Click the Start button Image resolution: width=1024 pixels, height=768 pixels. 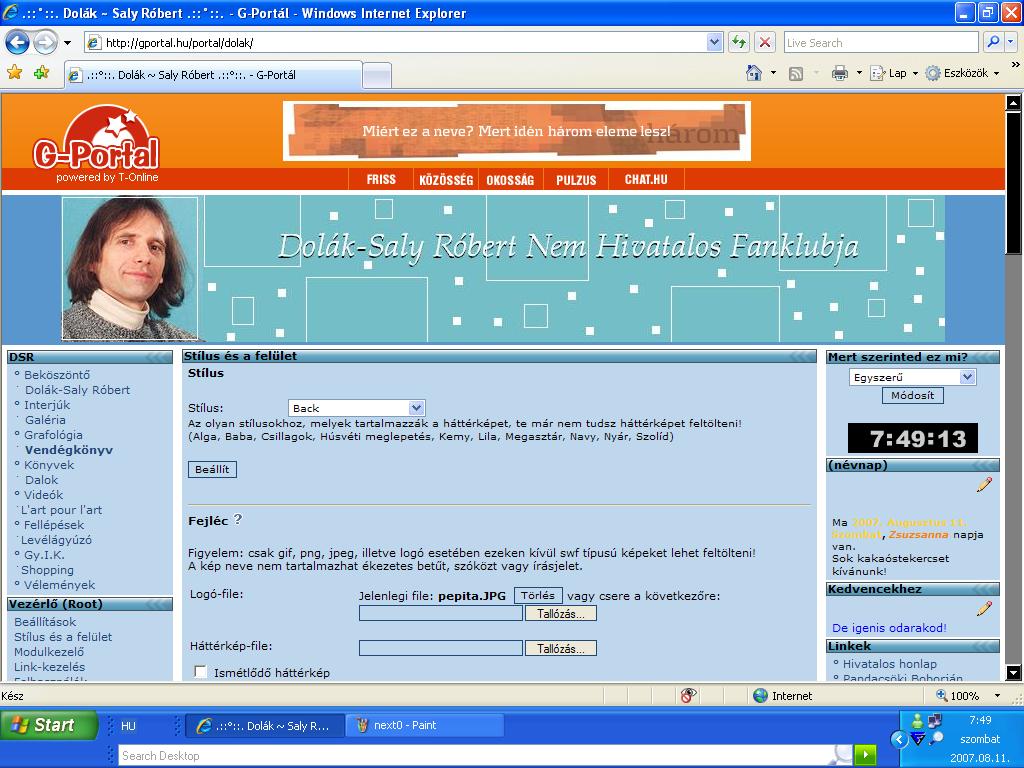49,725
